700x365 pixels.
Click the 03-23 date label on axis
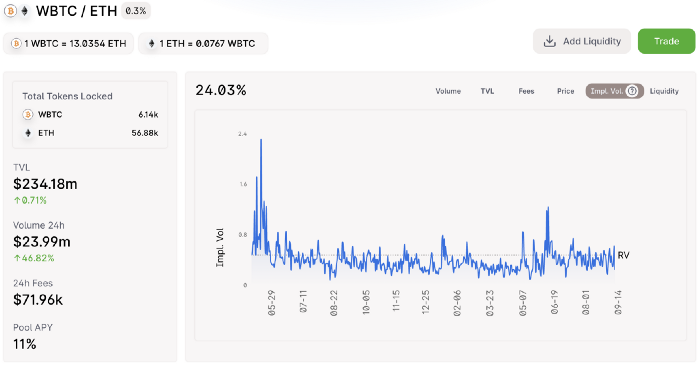pos(490,303)
